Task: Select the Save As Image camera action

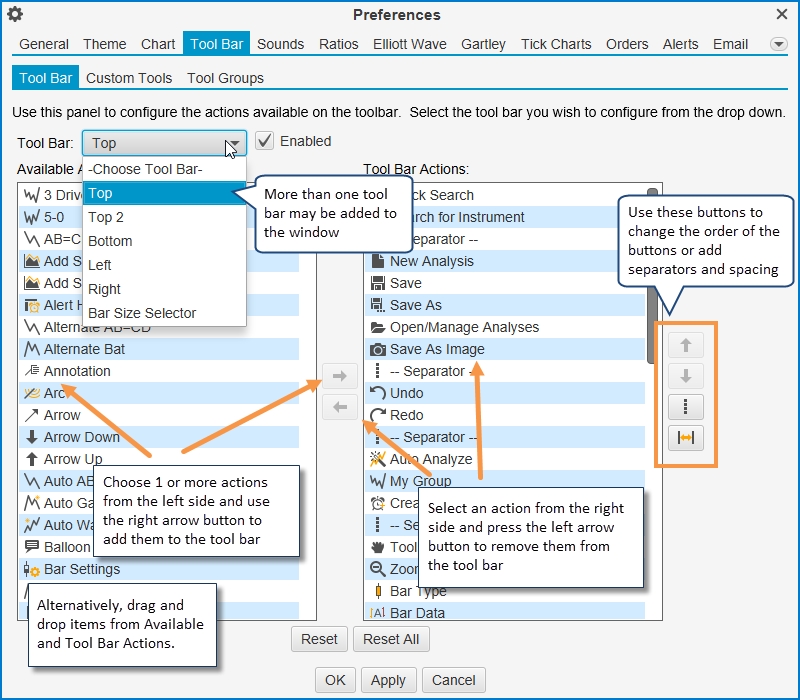Action: (437, 349)
